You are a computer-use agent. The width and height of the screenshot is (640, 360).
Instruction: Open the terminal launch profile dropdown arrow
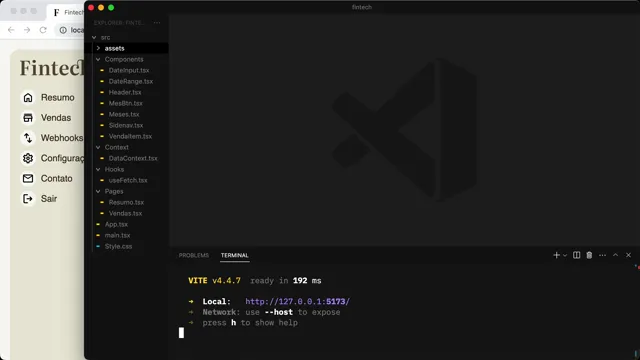(x=565, y=256)
